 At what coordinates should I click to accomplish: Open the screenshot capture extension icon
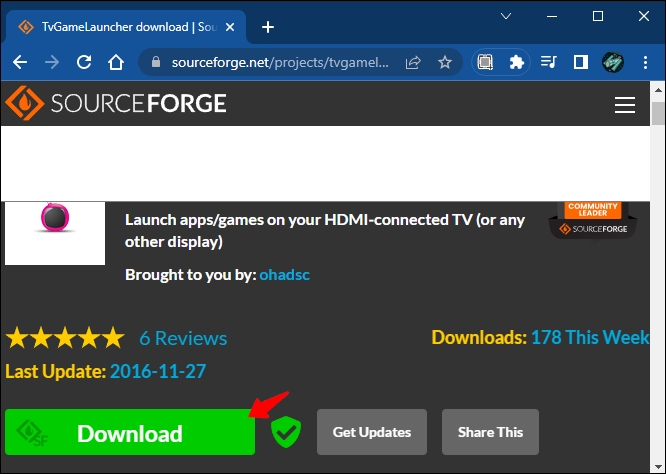485,62
